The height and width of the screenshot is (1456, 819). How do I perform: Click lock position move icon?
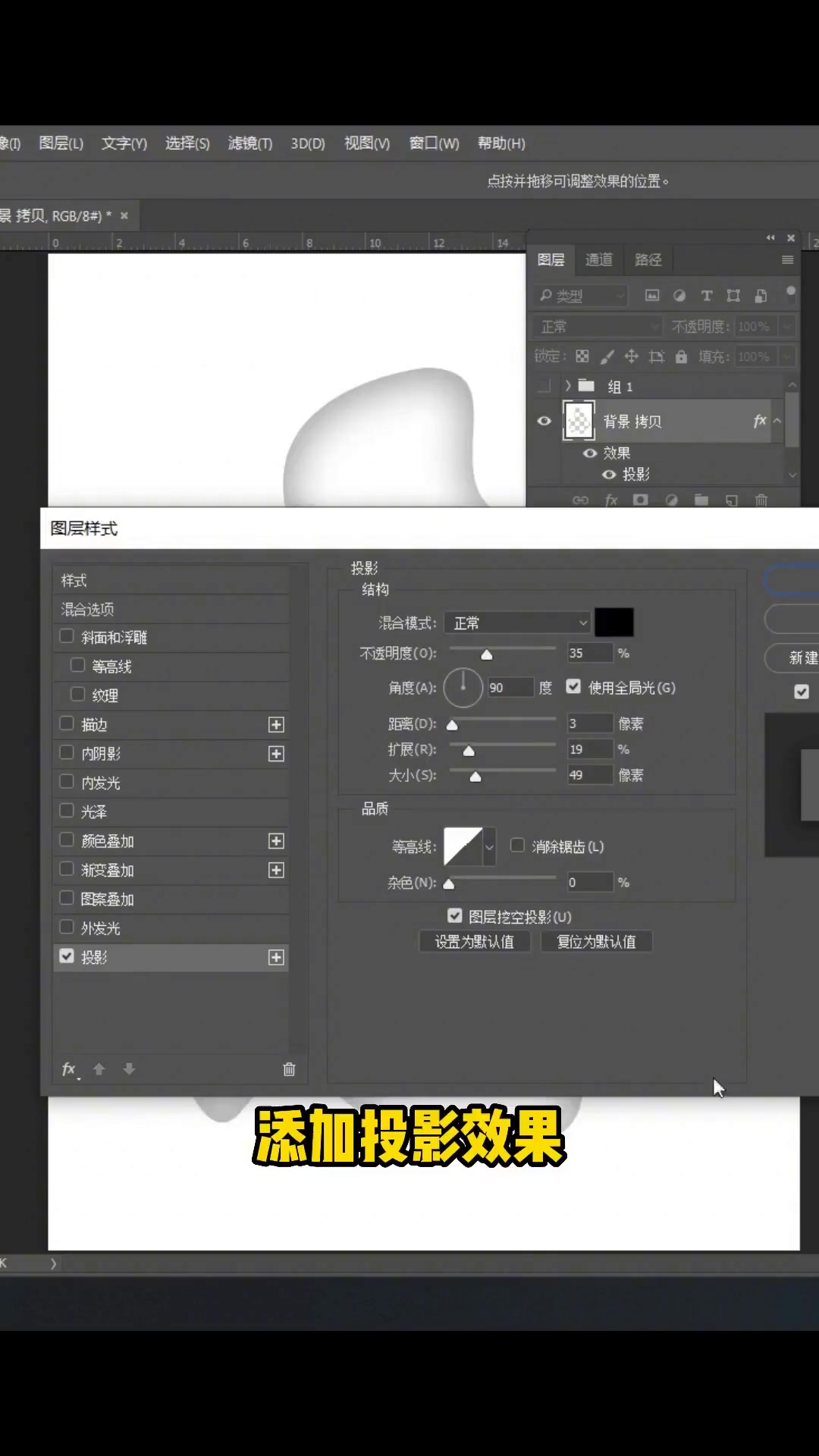click(631, 356)
